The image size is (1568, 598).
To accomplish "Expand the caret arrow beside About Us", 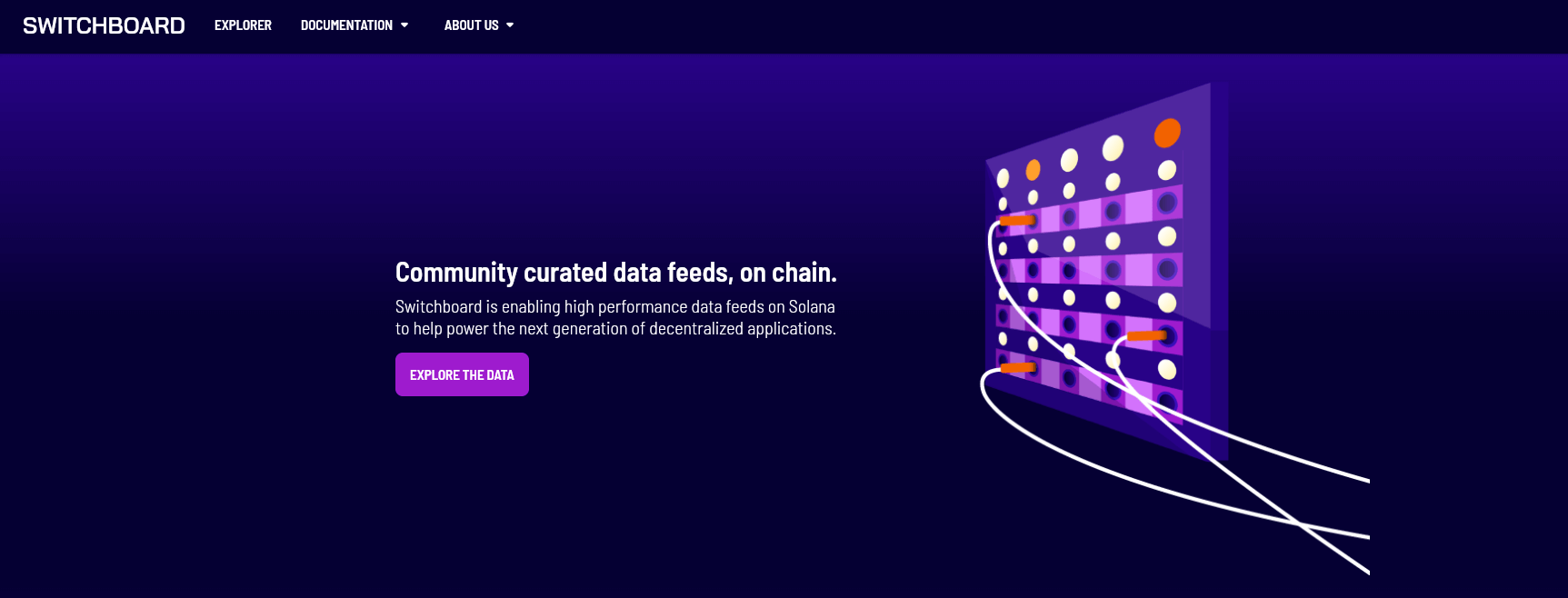I will coord(510,25).
